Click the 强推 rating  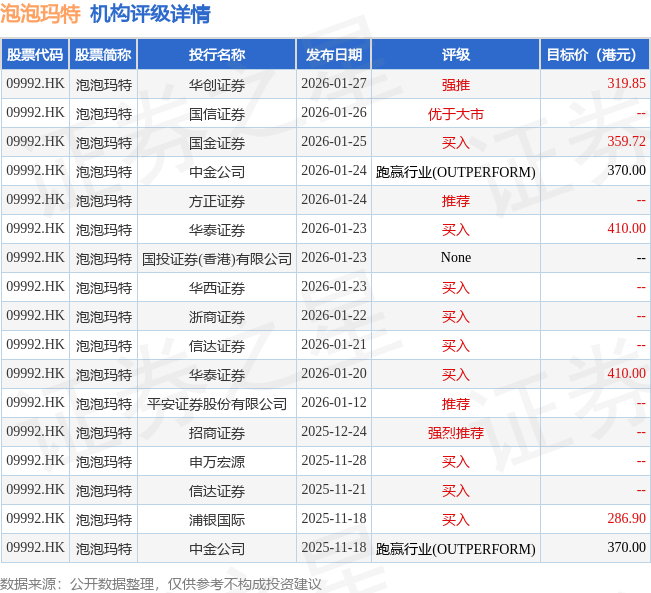(455, 85)
